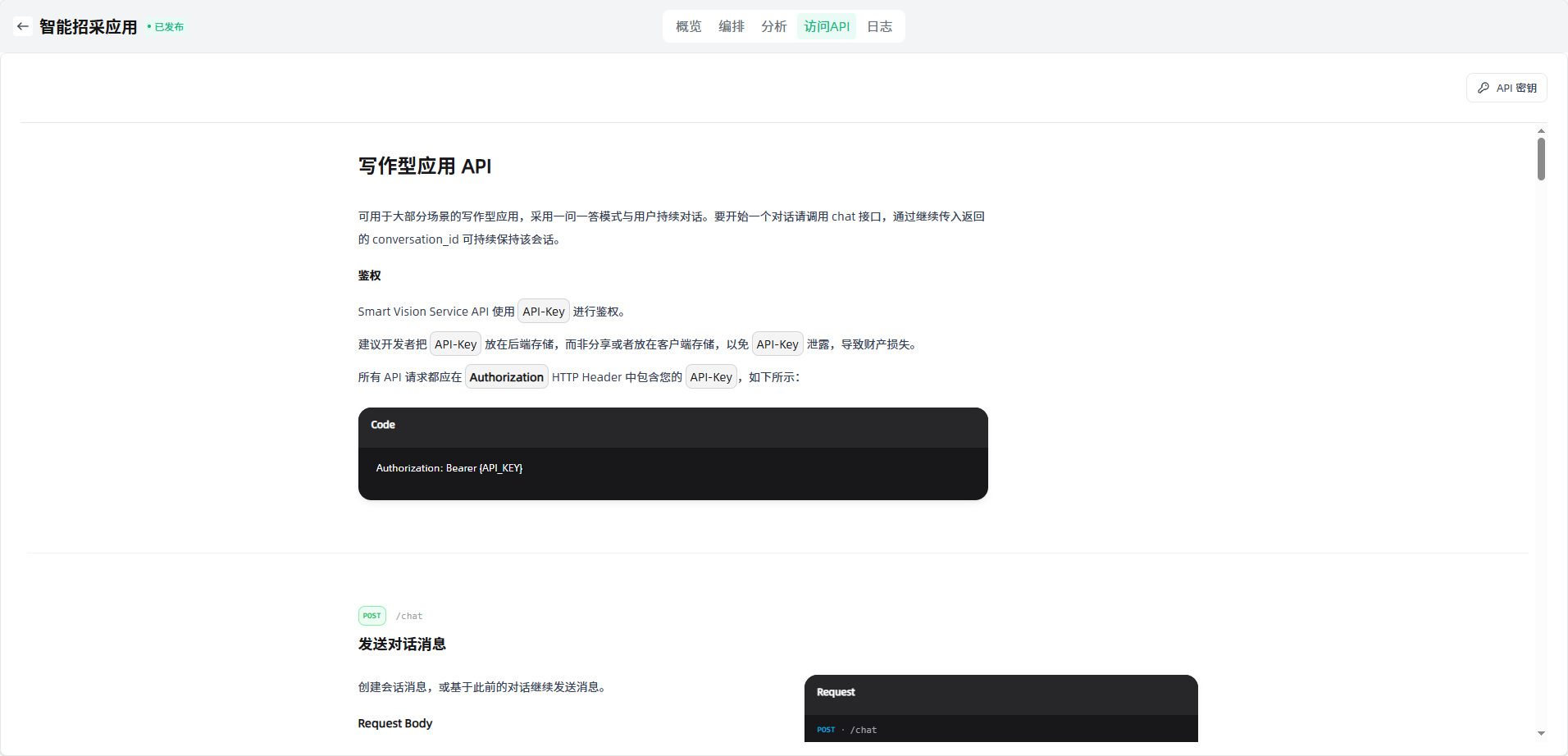This screenshot has height=756, width=1568.
Task: Click the 智能招采应用 app title
Action: (x=89, y=27)
